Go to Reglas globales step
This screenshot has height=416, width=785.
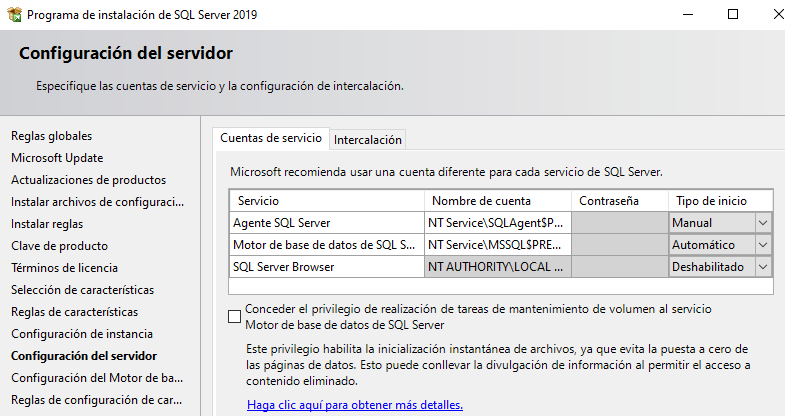pos(52,136)
